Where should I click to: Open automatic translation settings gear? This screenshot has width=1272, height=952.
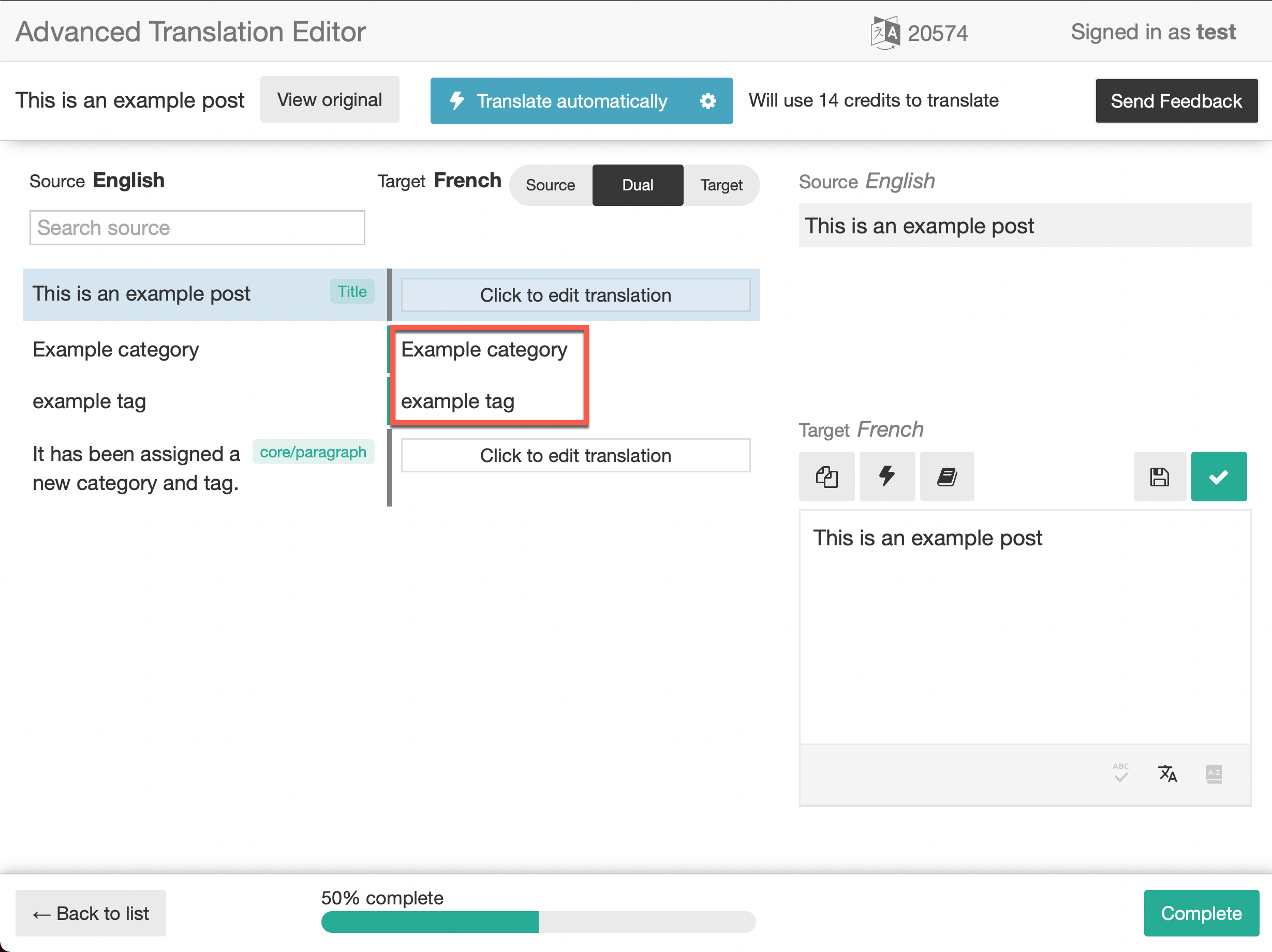[x=708, y=101]
